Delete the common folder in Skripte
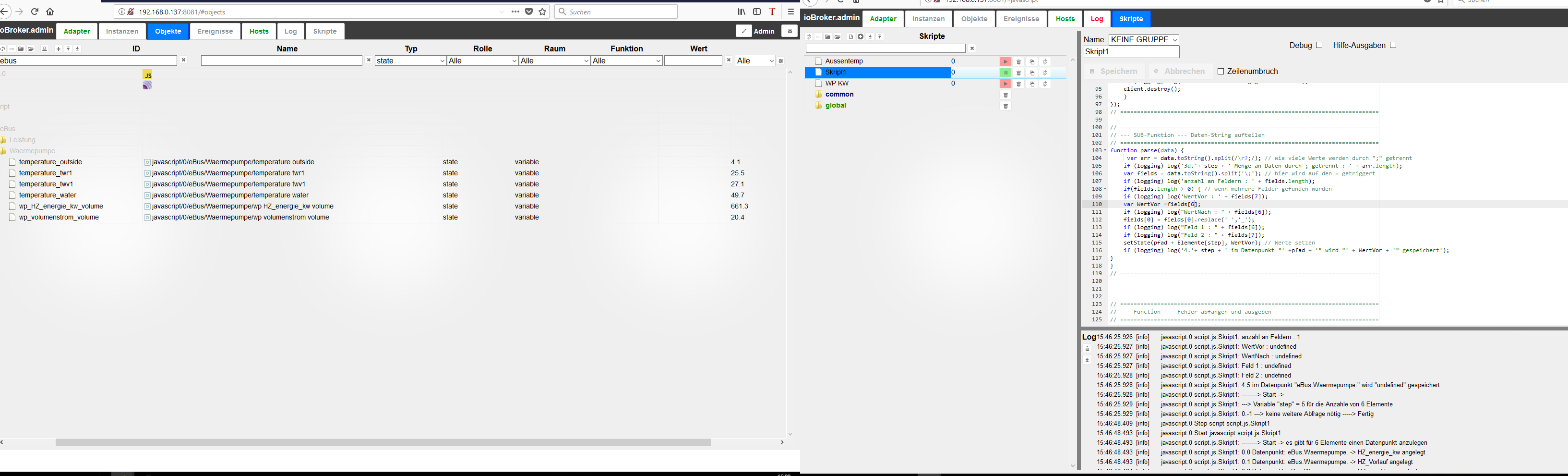Screen dimensions: 1568x476 pyautogui.click(x=1005, y=95)
